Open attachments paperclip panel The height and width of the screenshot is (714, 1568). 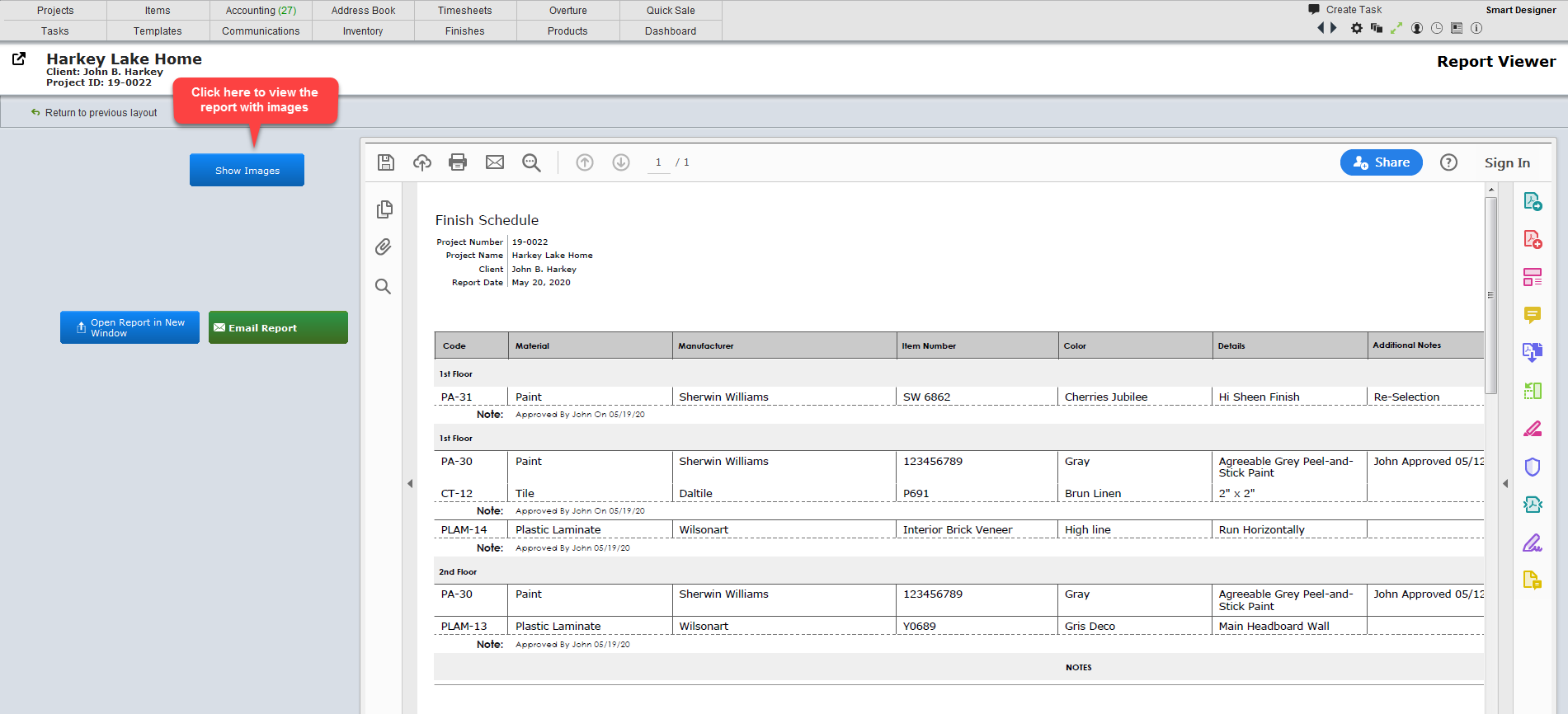click(x=384, y=247)
